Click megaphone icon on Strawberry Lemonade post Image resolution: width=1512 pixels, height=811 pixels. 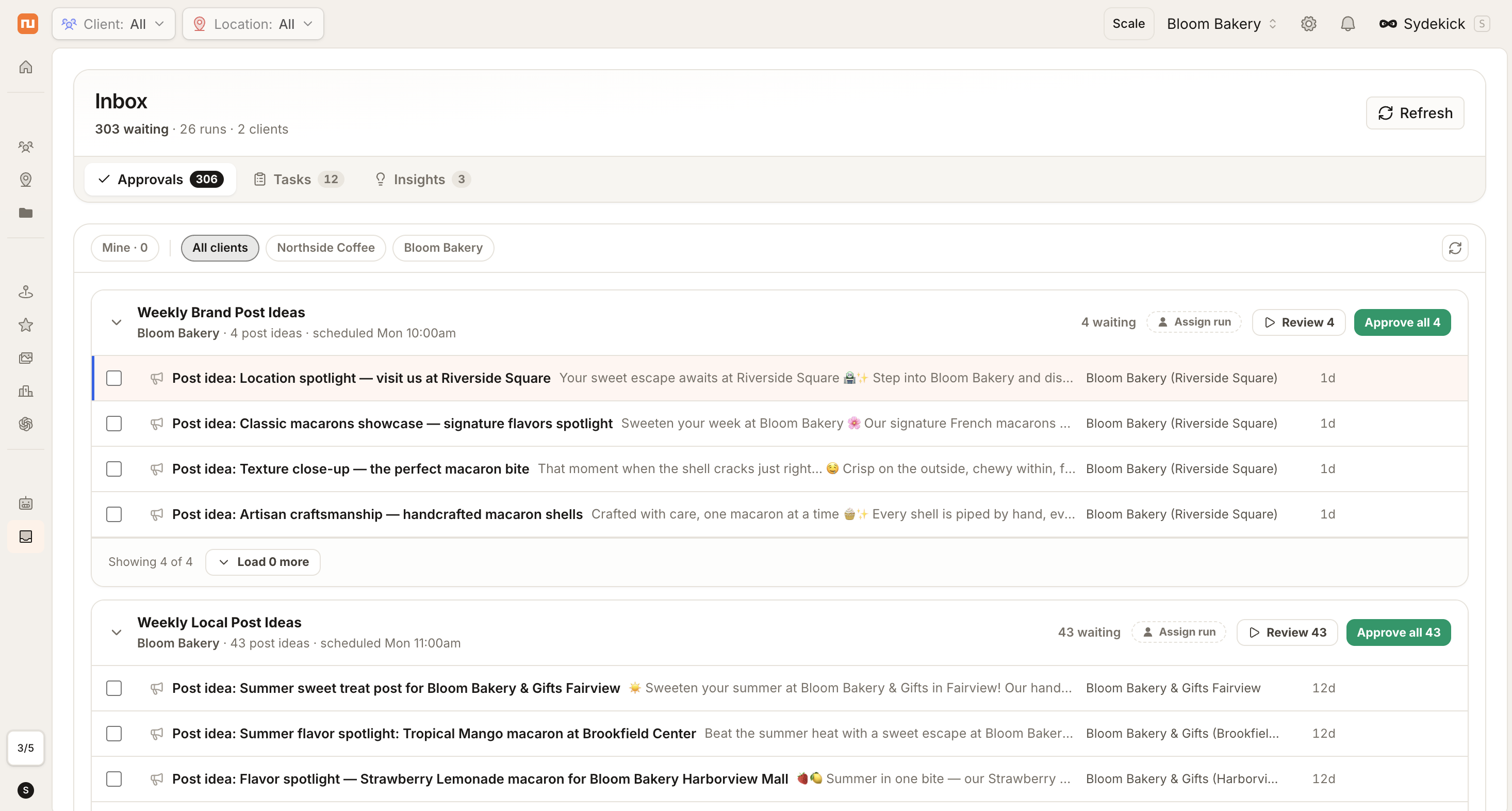coord(156,778)
